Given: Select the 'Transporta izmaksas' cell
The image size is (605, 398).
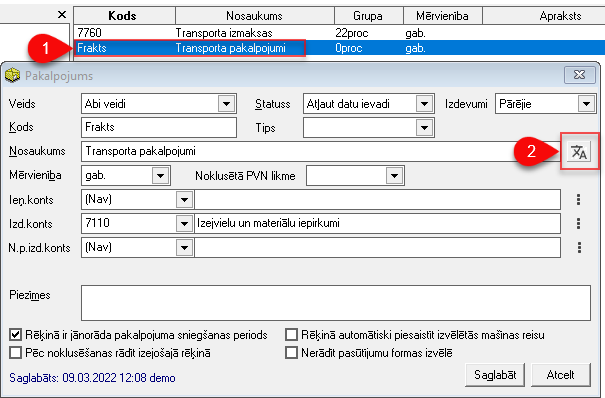Looking at the screenshot, I should [224, 33].
